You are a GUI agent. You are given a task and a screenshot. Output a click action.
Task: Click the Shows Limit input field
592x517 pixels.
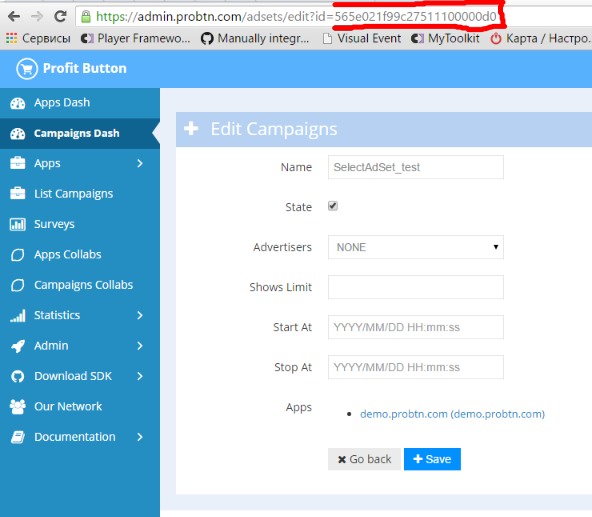(416, 287)
